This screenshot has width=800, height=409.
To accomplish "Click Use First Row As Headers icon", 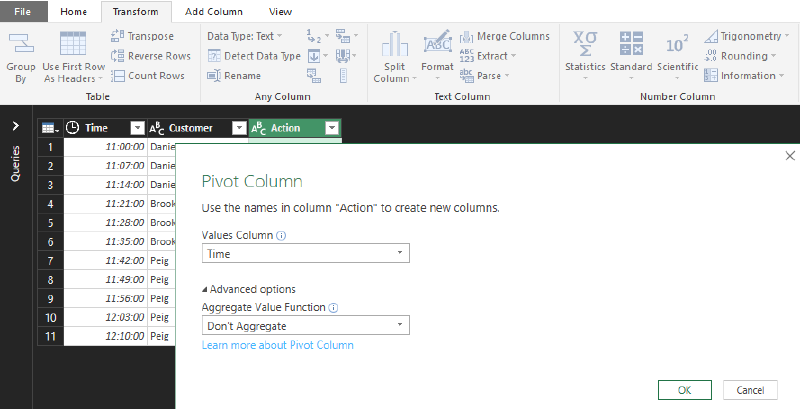I will [x=73, y=44].
